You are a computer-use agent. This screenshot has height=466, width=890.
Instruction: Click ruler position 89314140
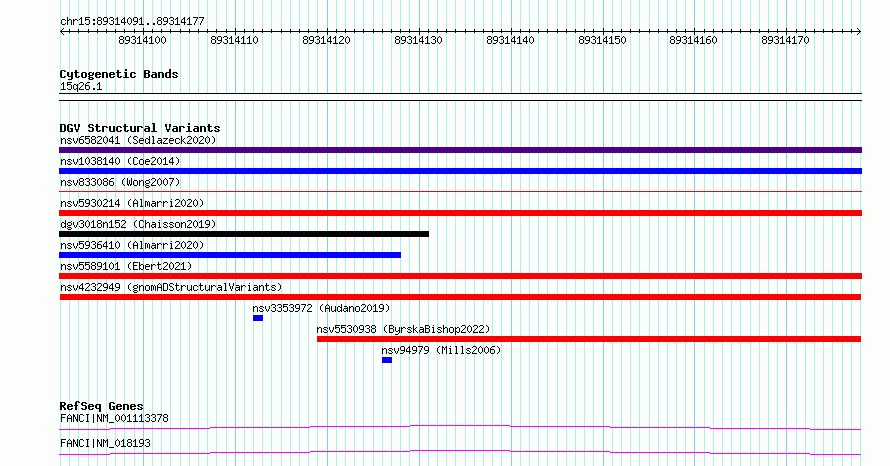click(510, 40)
